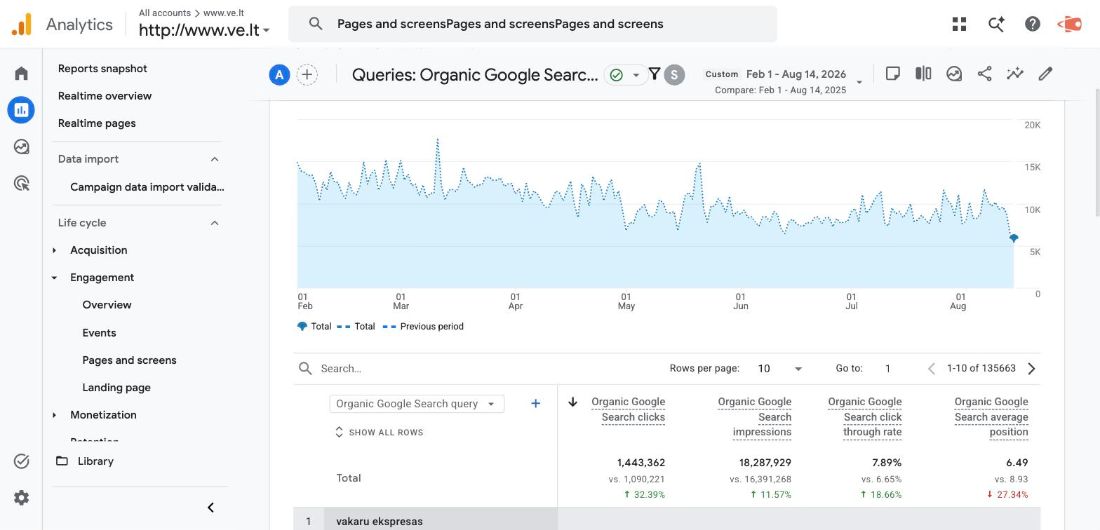Open the Library link
The image size is (1100, 530).
[95, 461]
